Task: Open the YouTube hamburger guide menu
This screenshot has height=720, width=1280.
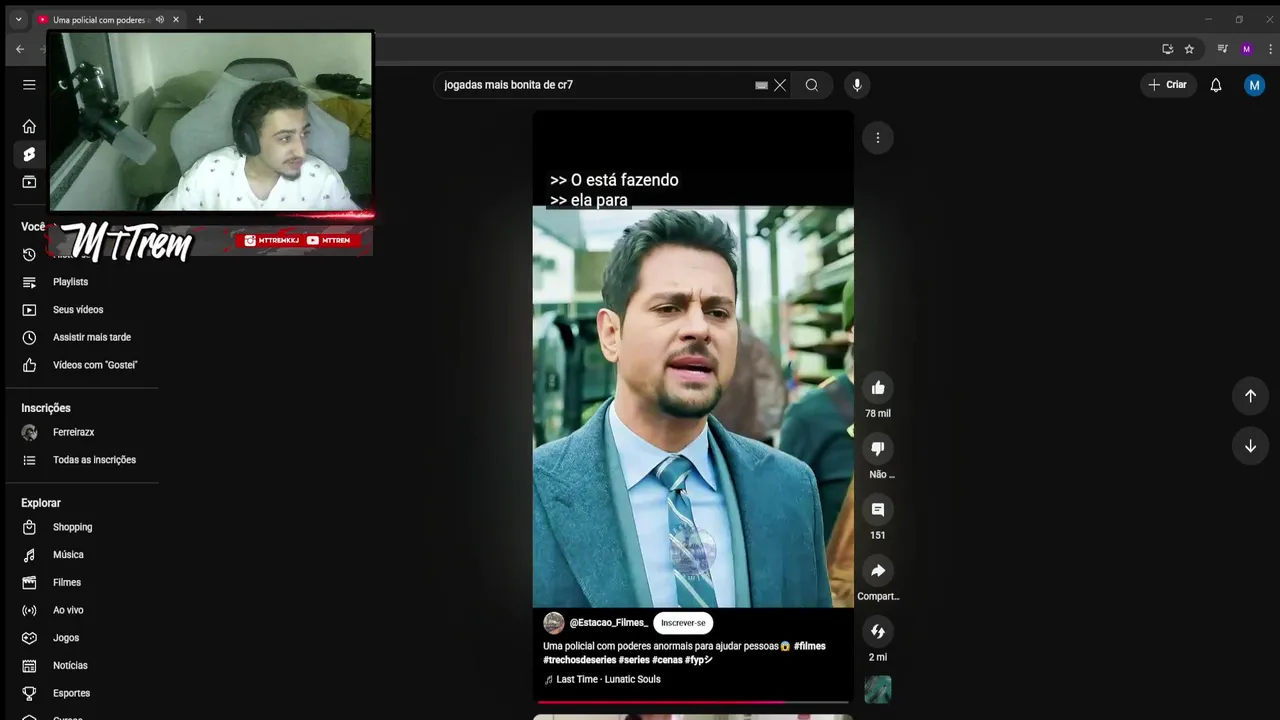Action: [29, 85]
